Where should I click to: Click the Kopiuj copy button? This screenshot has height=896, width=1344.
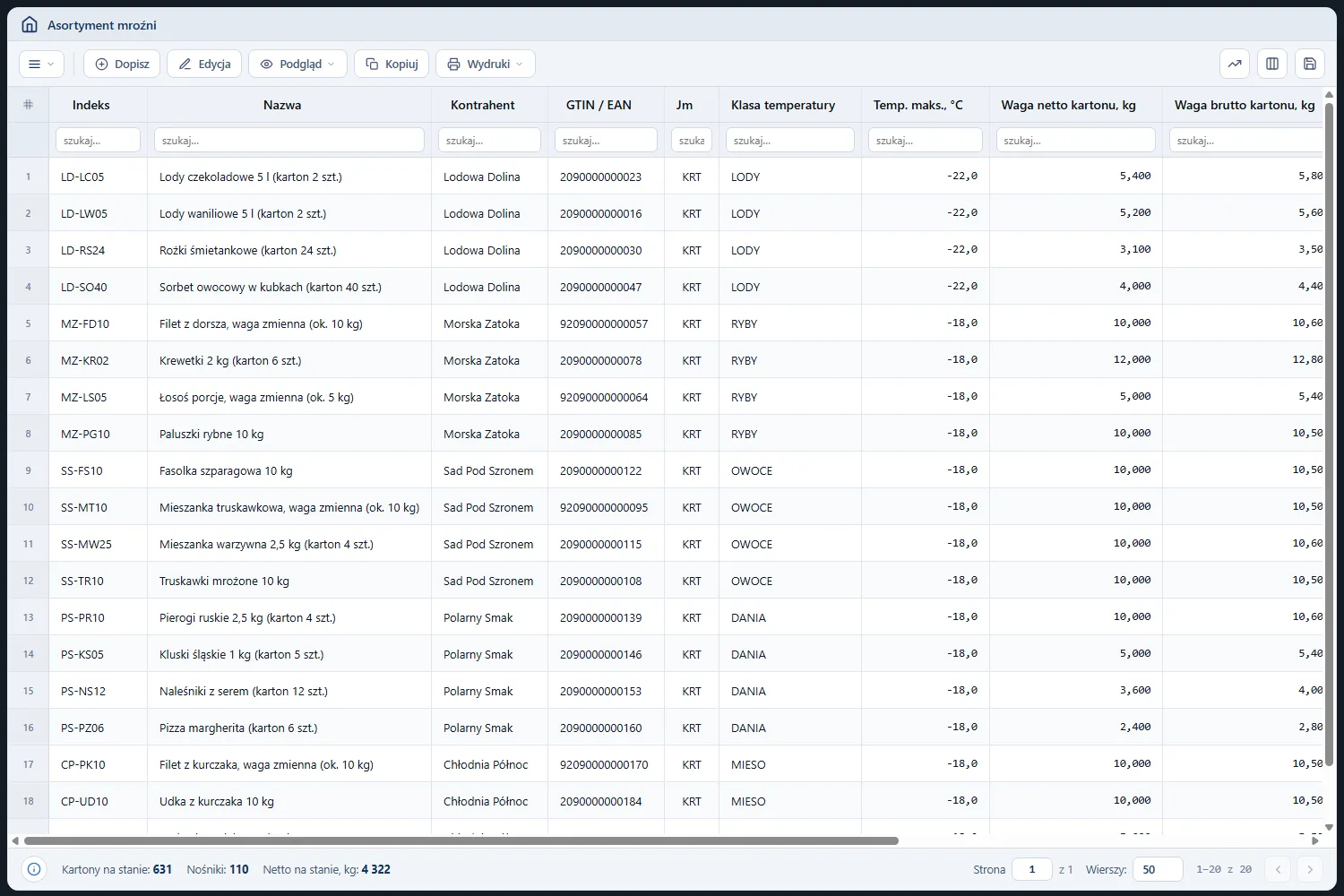click(392, 64)
